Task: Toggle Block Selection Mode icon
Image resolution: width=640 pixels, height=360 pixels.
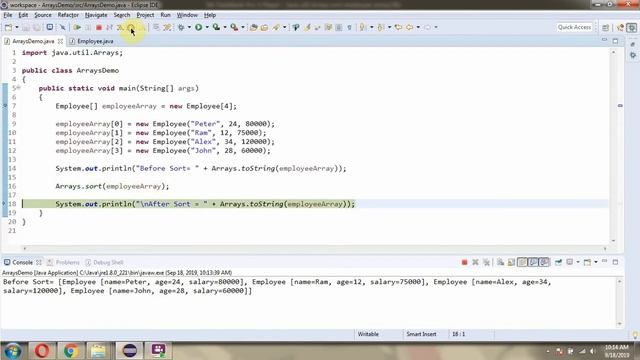Action: click(339, 27)
